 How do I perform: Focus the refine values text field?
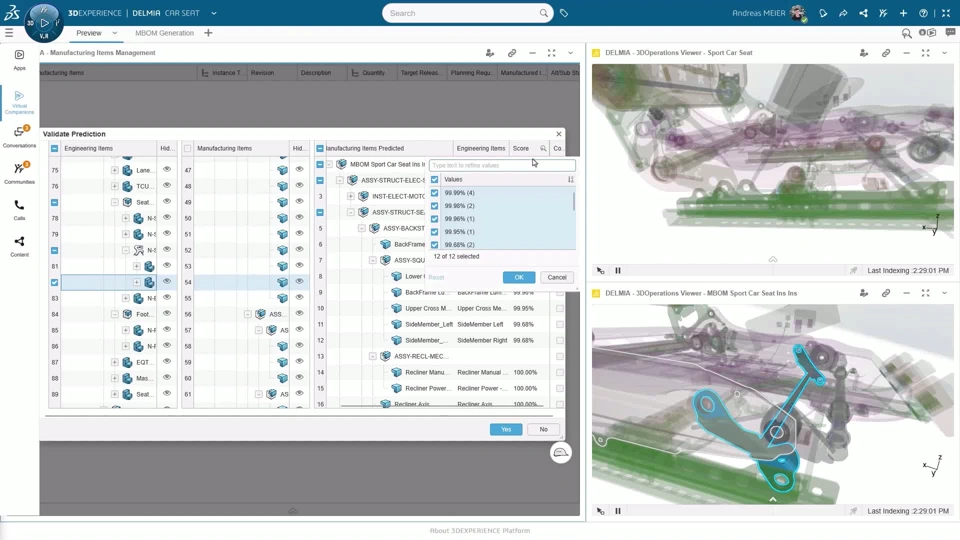(x=502, y=165)
